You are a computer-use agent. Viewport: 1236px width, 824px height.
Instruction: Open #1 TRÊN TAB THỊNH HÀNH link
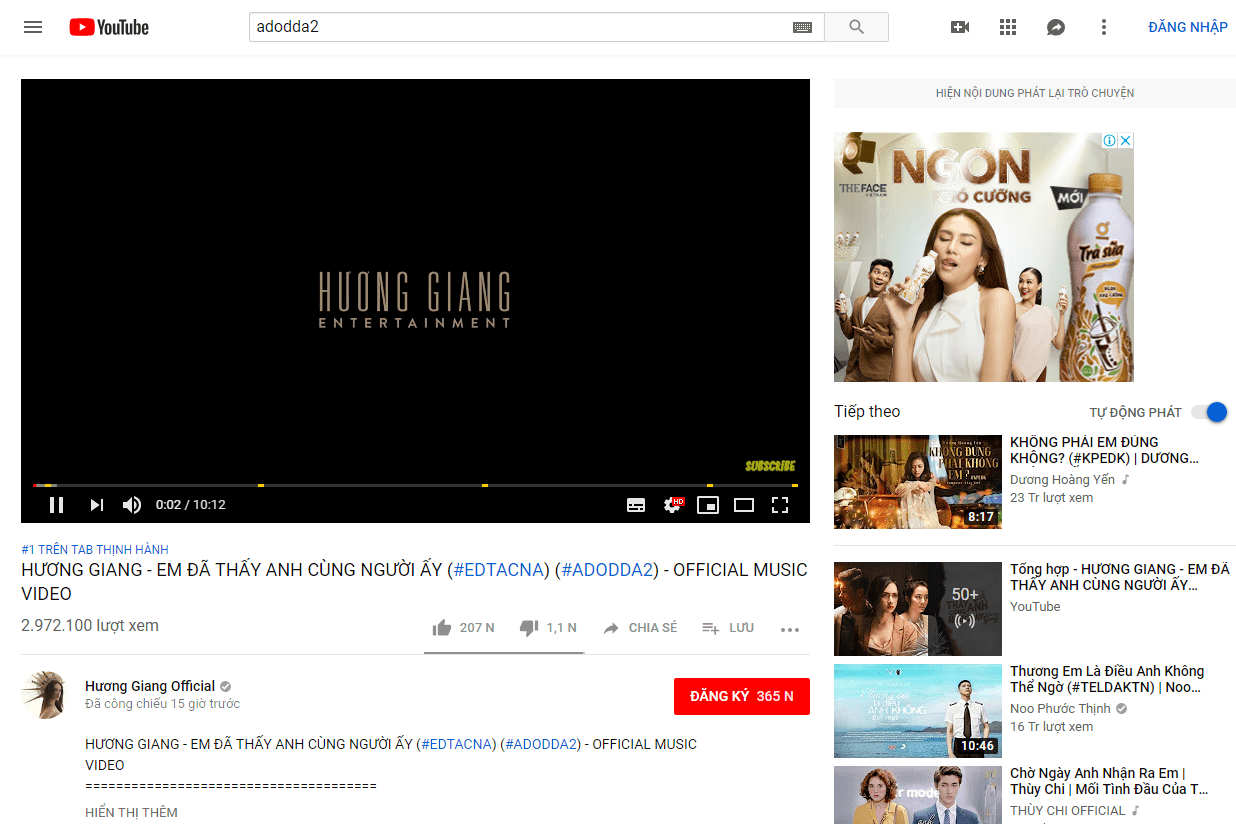(x=95, y=550)
